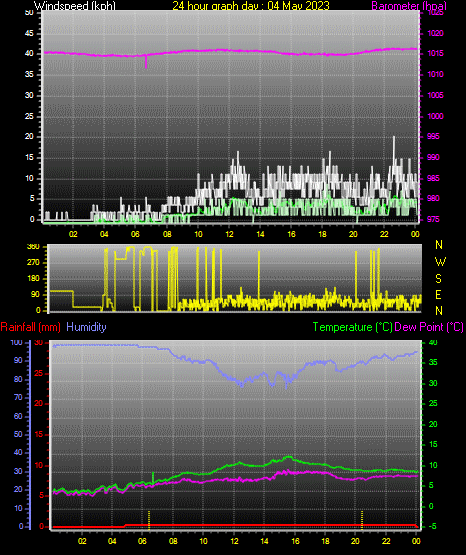Click the 990 barometer axis value

coord(433,157)
